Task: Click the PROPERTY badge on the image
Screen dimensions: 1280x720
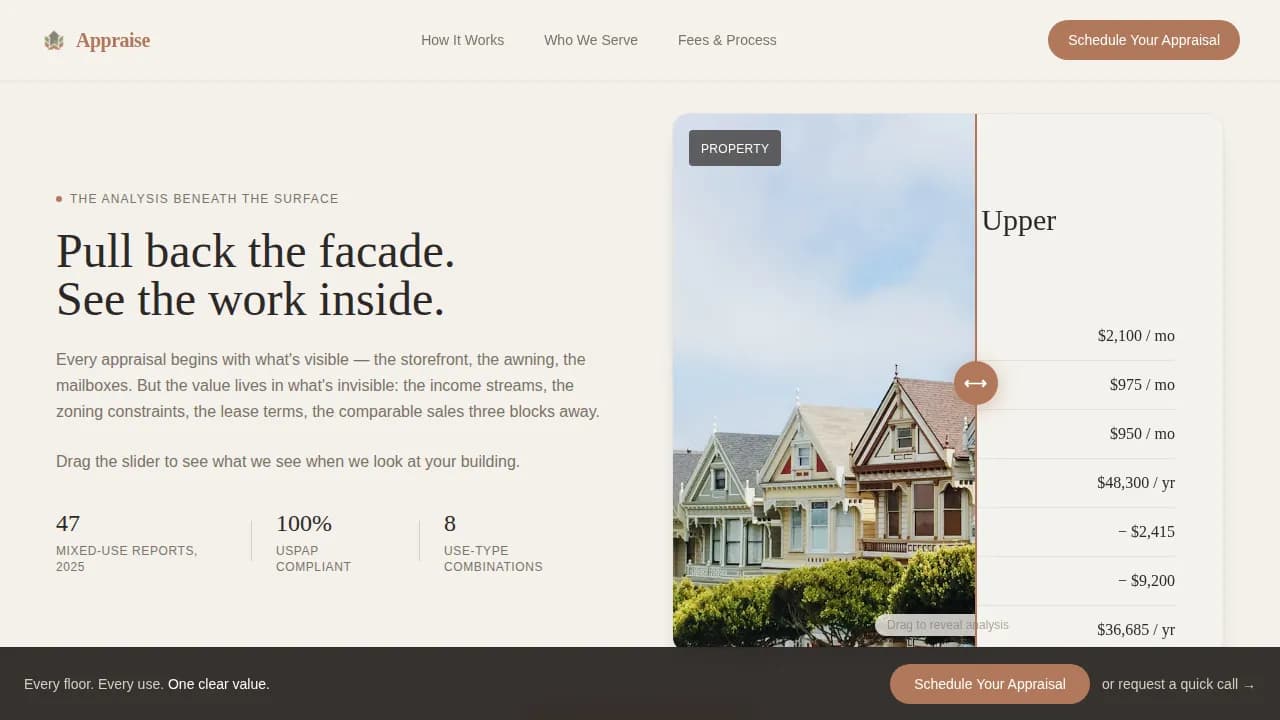Action: click(734, 148)
